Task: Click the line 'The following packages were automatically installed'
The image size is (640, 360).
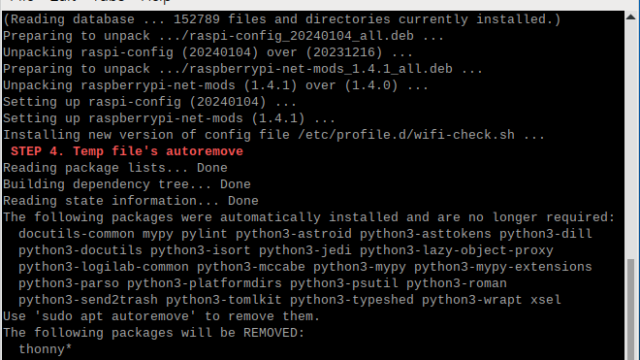Action: (x=309, y=218)
